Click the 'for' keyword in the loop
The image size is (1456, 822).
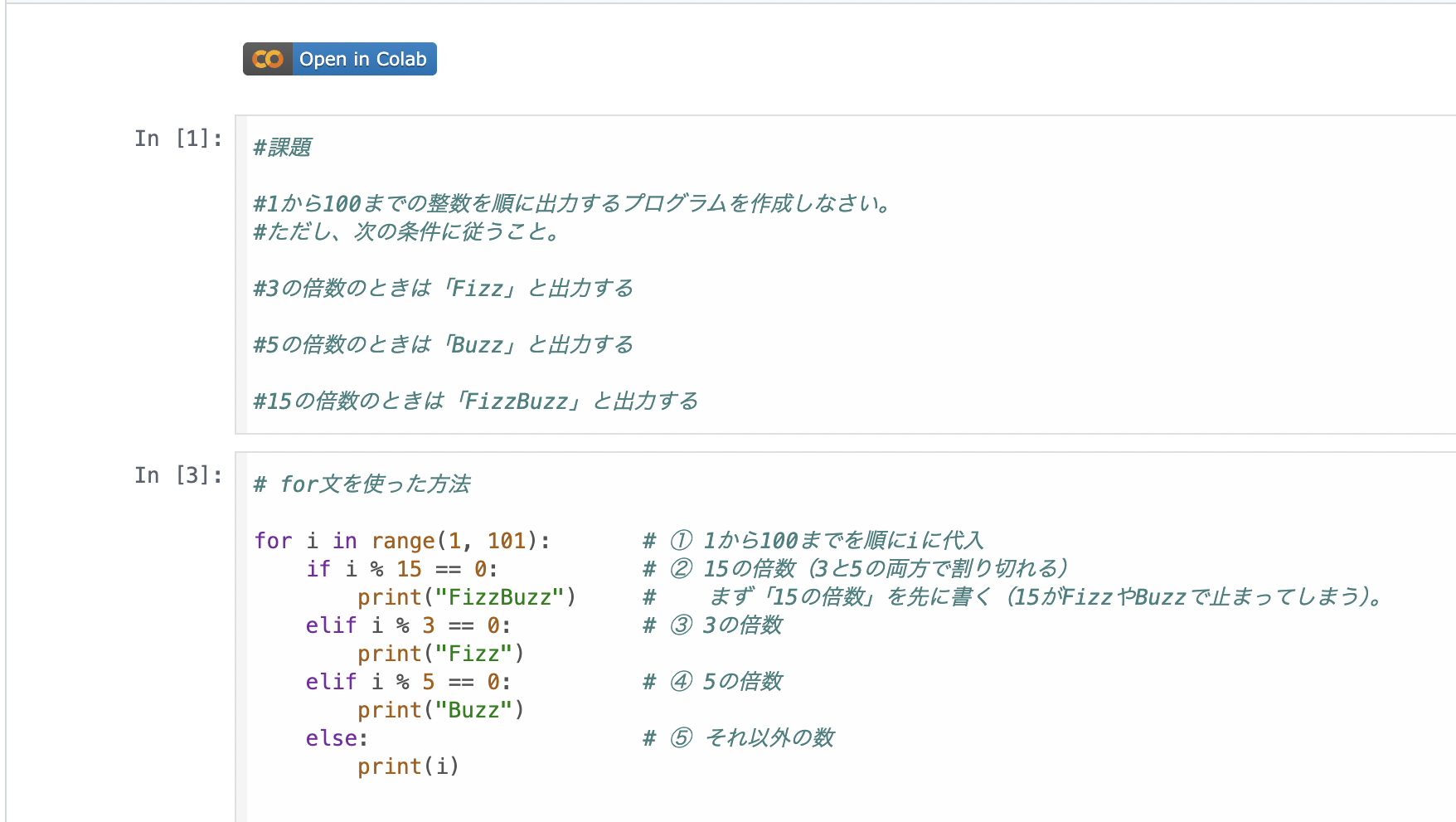click(x=273, y=541)
